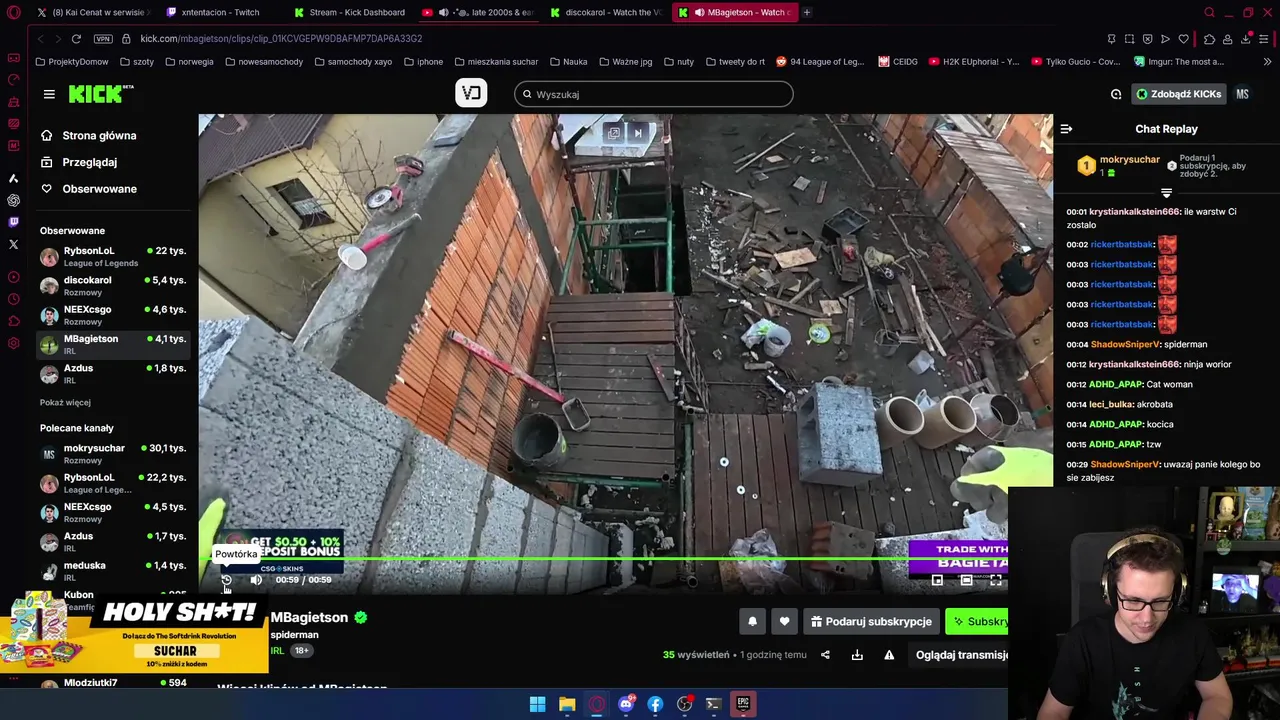
Task: Open NEEXcsgo in the Obserwowane list
Action: [x=112, y=314]
